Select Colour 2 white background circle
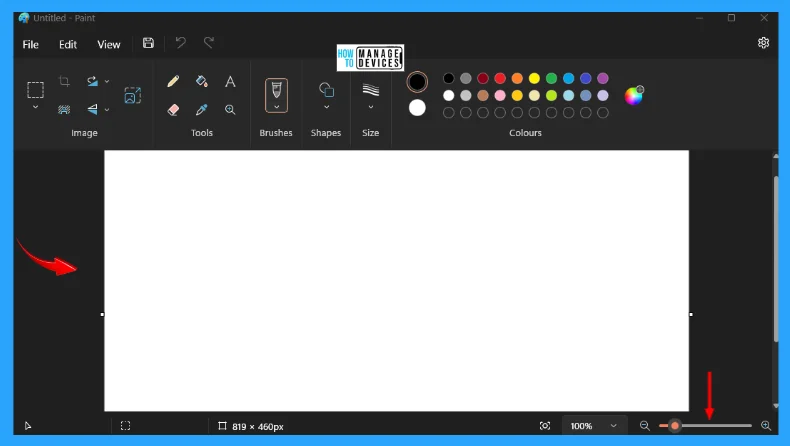This screenshot has width=790, height=446. pos(417,107)
